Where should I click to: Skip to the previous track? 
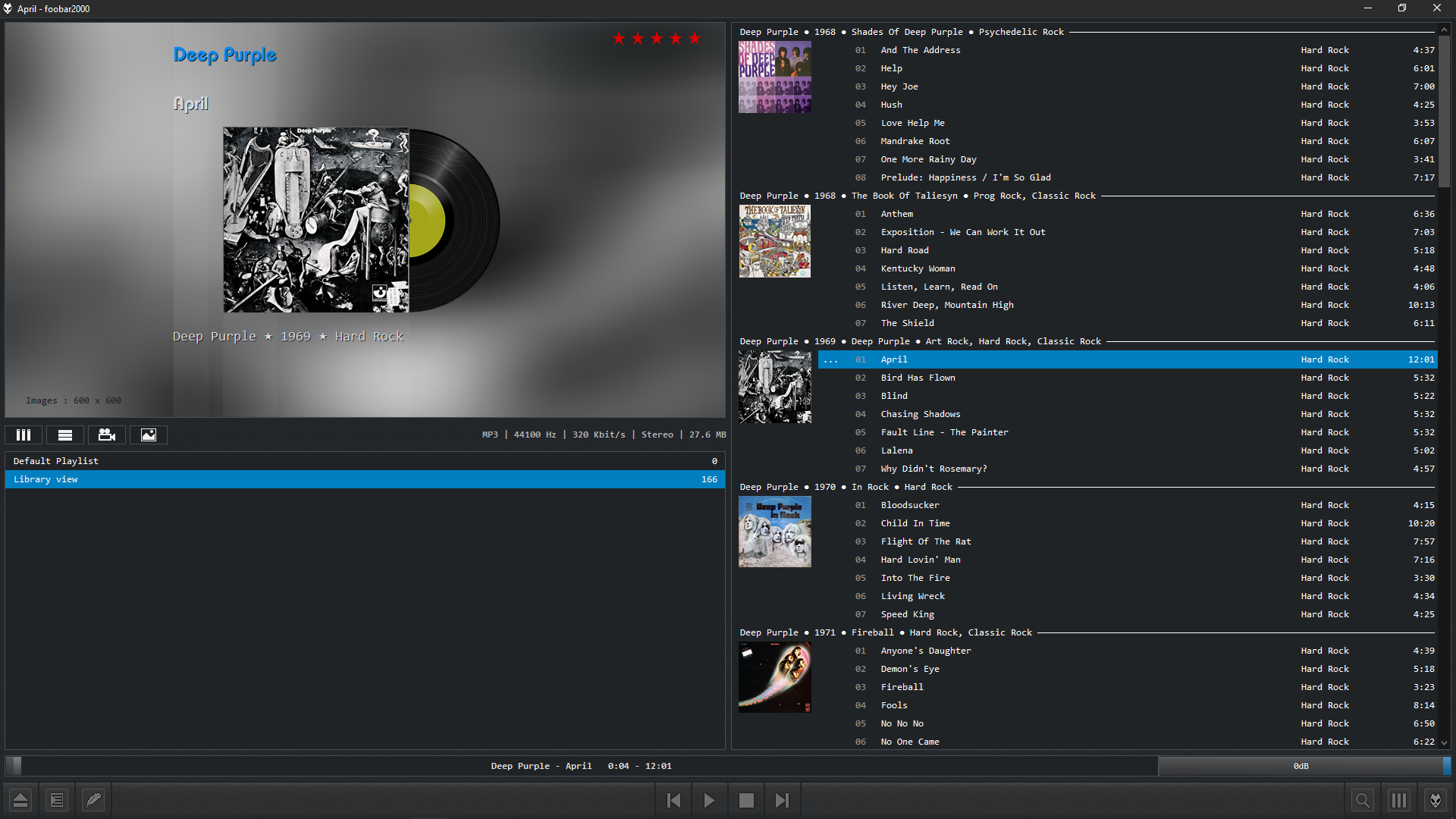(673, 800)
